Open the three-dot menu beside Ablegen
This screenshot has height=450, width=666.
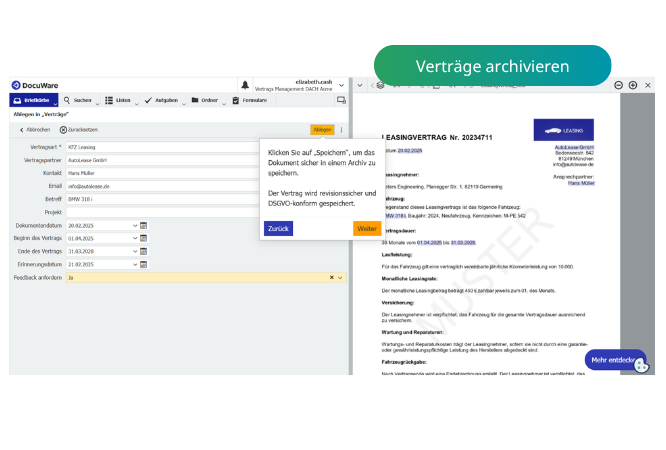pyautogui.click(x=341, y=130)
